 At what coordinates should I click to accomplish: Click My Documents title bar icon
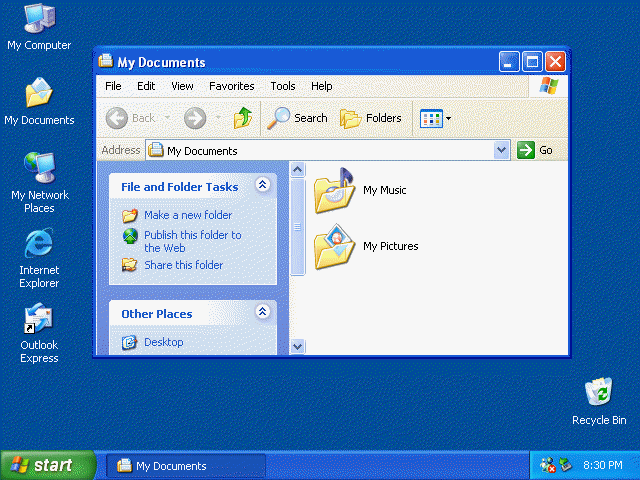106,61
